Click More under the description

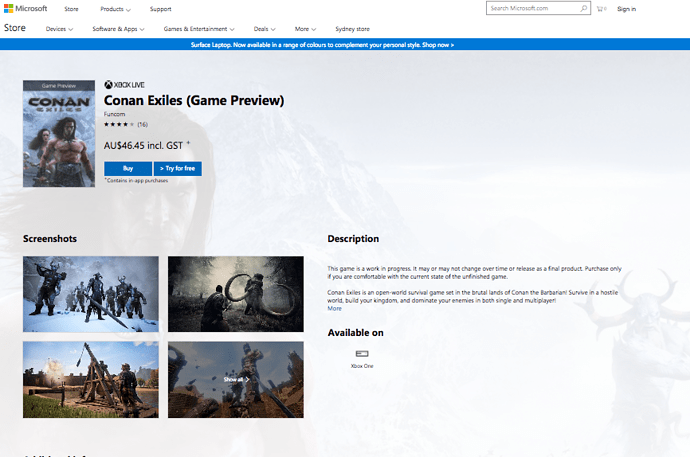(334, 308)
